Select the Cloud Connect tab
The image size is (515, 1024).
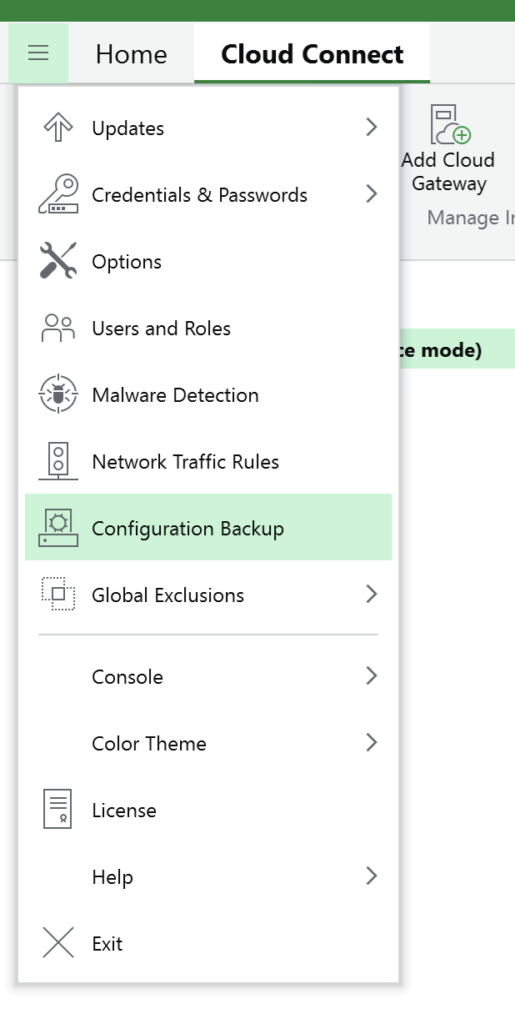point(312,54)
